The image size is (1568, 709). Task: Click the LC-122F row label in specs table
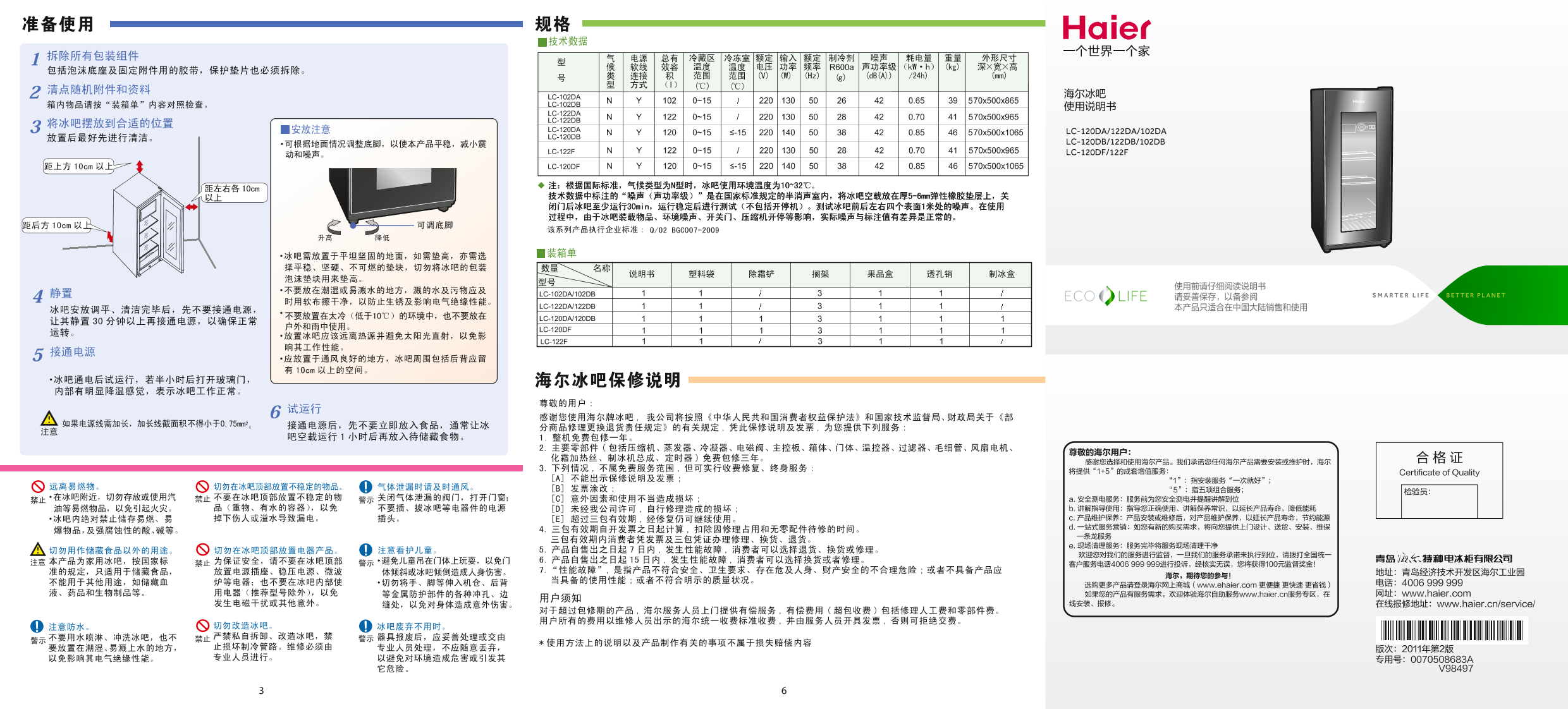[x=561, y=152]
